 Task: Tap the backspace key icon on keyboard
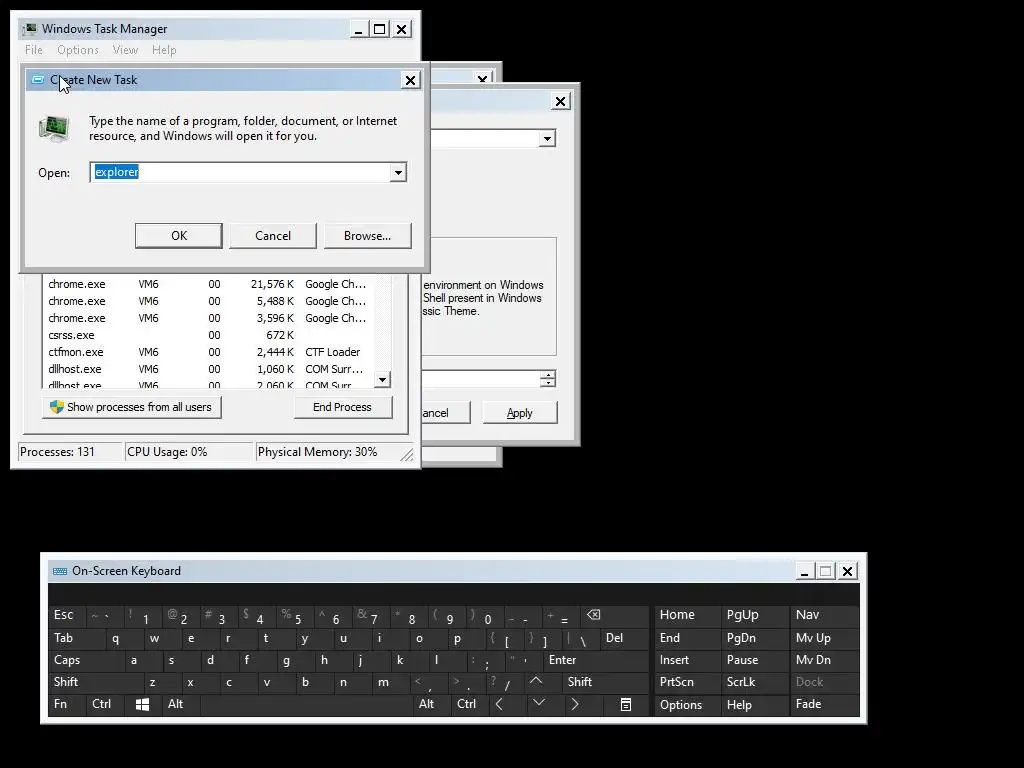594,615
